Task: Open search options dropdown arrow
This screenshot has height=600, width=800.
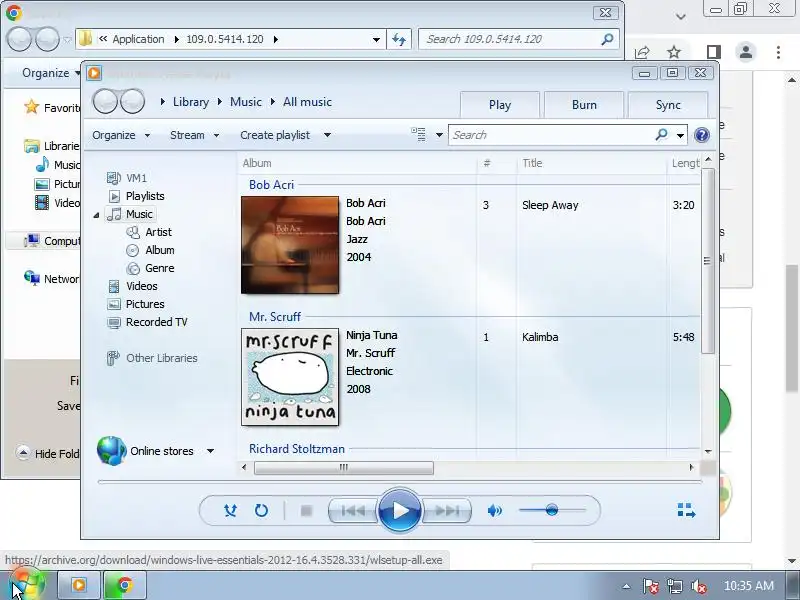Action: tap(681, 136)
